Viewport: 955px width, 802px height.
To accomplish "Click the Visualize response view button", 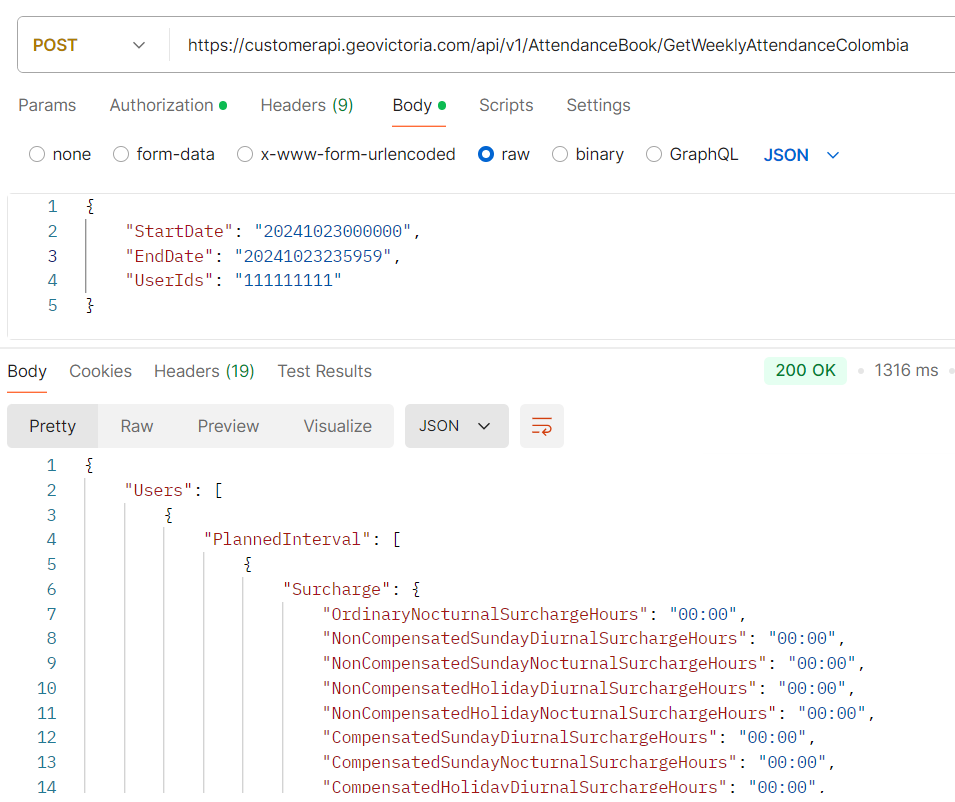I will pyautogui.click(x=337, y=426).
